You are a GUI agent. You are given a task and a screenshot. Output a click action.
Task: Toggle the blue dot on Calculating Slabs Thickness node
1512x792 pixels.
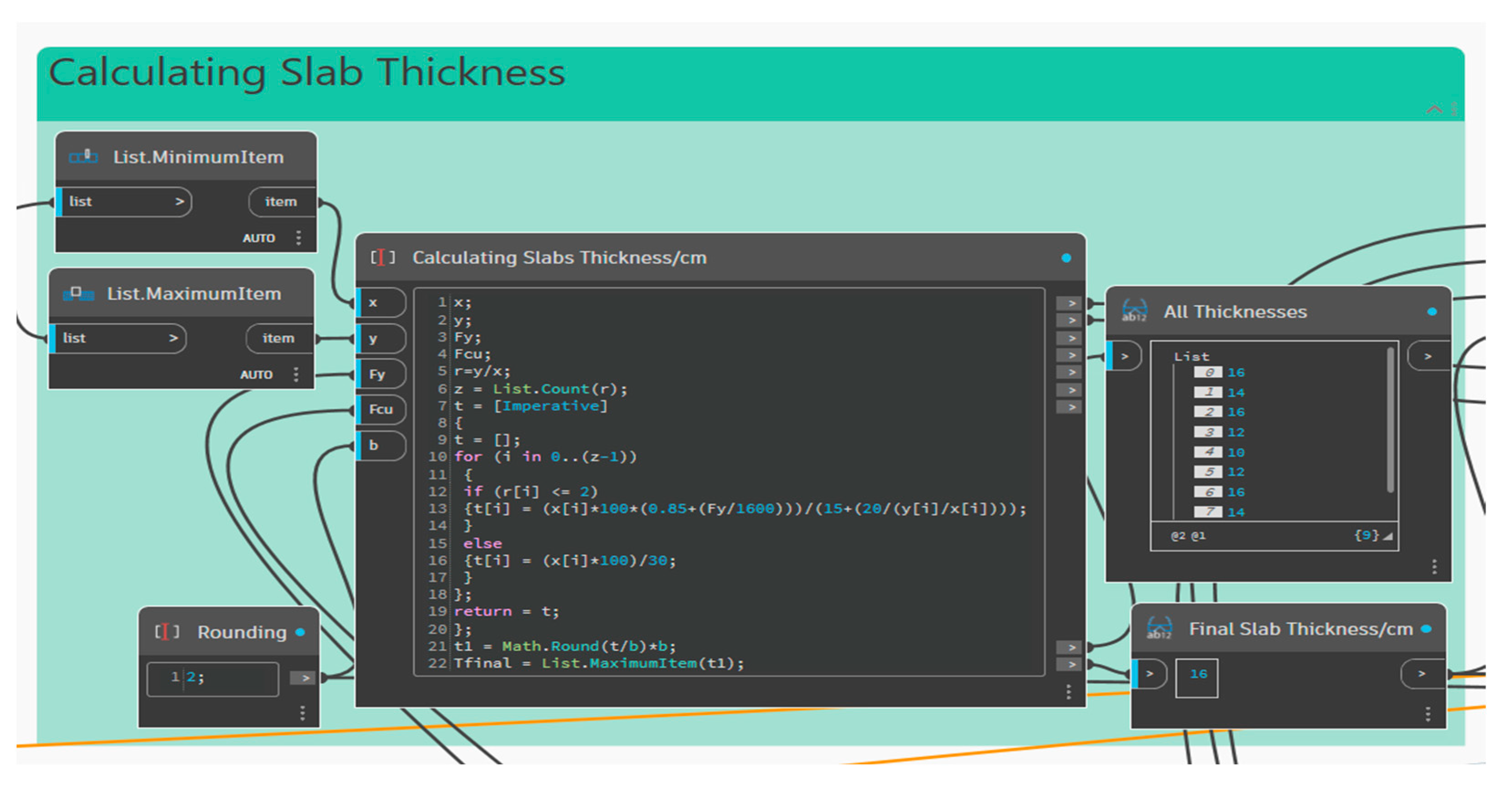(1066, 258)
